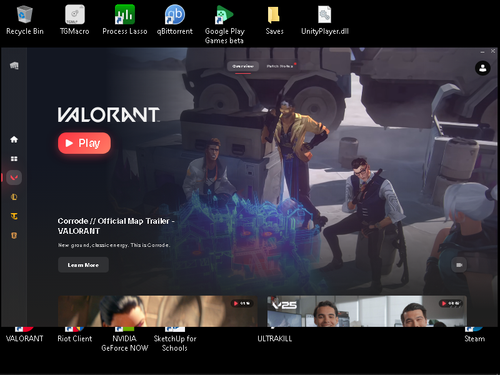
Task: Launch VALORANT with the Play button
Action: (x=84, y=143)
